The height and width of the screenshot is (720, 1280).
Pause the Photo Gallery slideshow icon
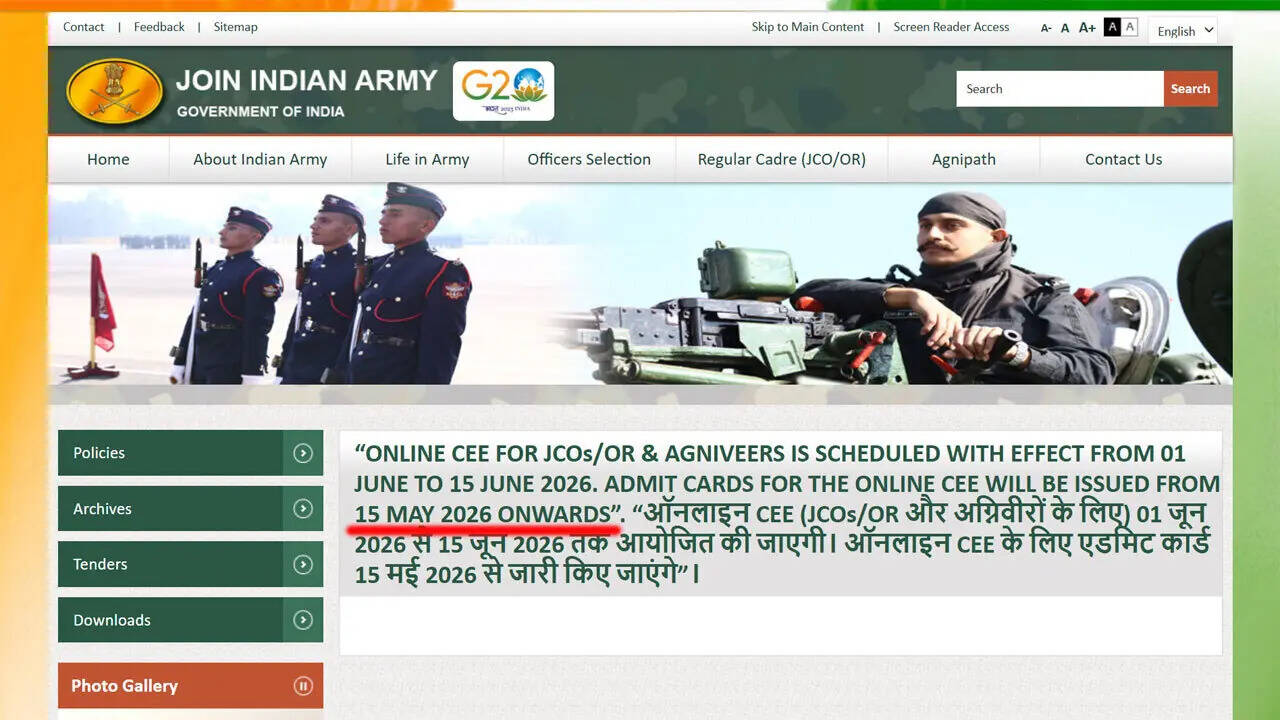[x=303, y=686]
